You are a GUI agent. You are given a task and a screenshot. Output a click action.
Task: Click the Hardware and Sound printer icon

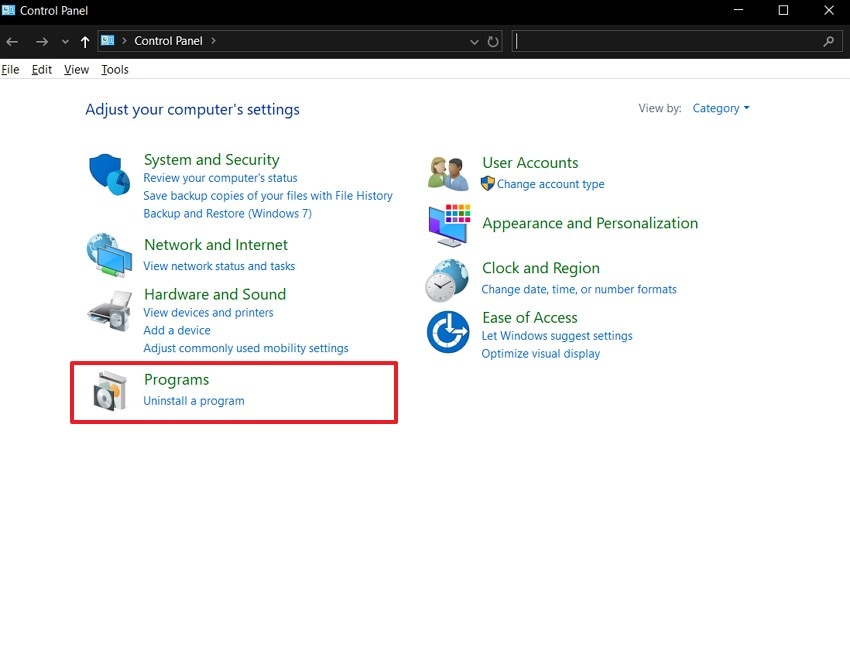(x=108, y=311)
